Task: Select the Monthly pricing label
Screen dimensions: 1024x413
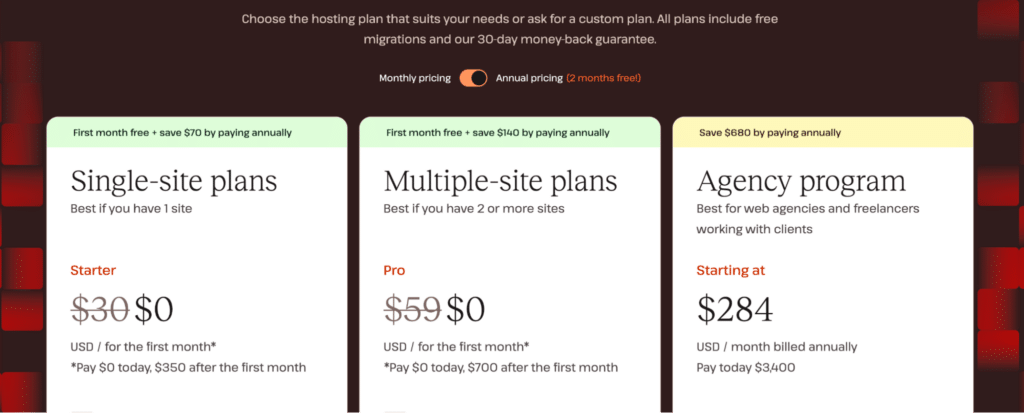Action: [x=415, y=78]
